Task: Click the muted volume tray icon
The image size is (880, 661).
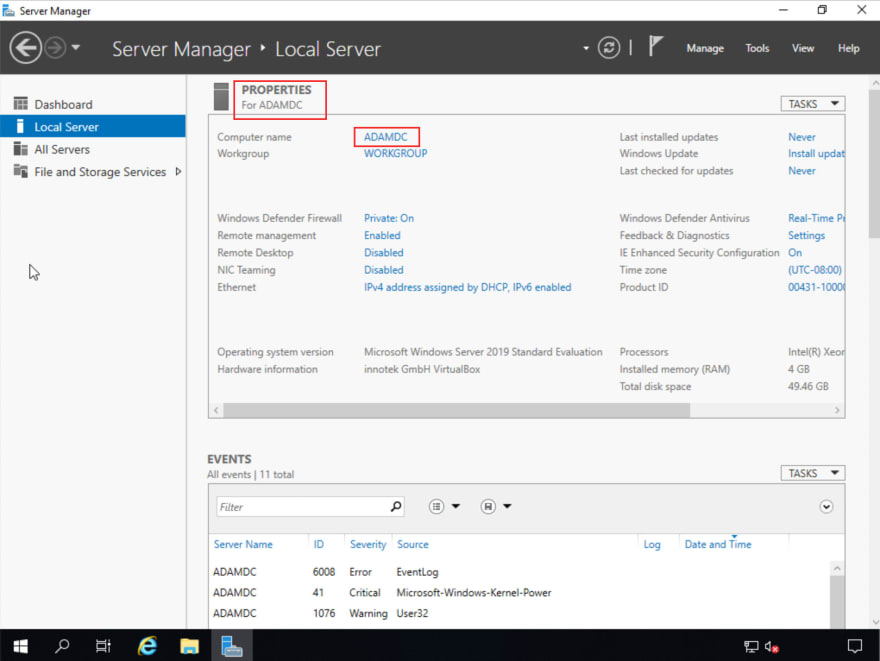Action: 772,646
